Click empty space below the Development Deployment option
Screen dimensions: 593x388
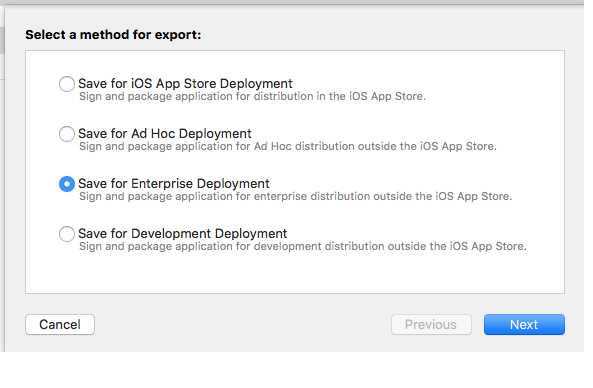295,273
